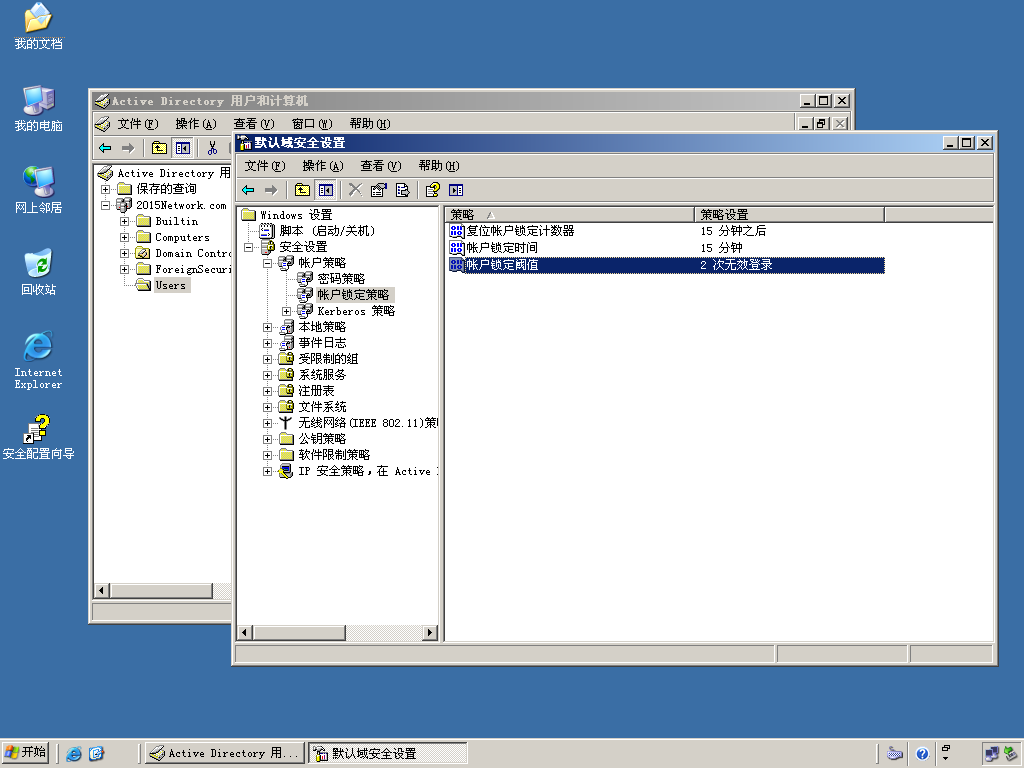The height and width of the screenshot is (768, 1024).
Task: Click Forward arrow in 默认域安全设置 toolbar
Action: 271,190
